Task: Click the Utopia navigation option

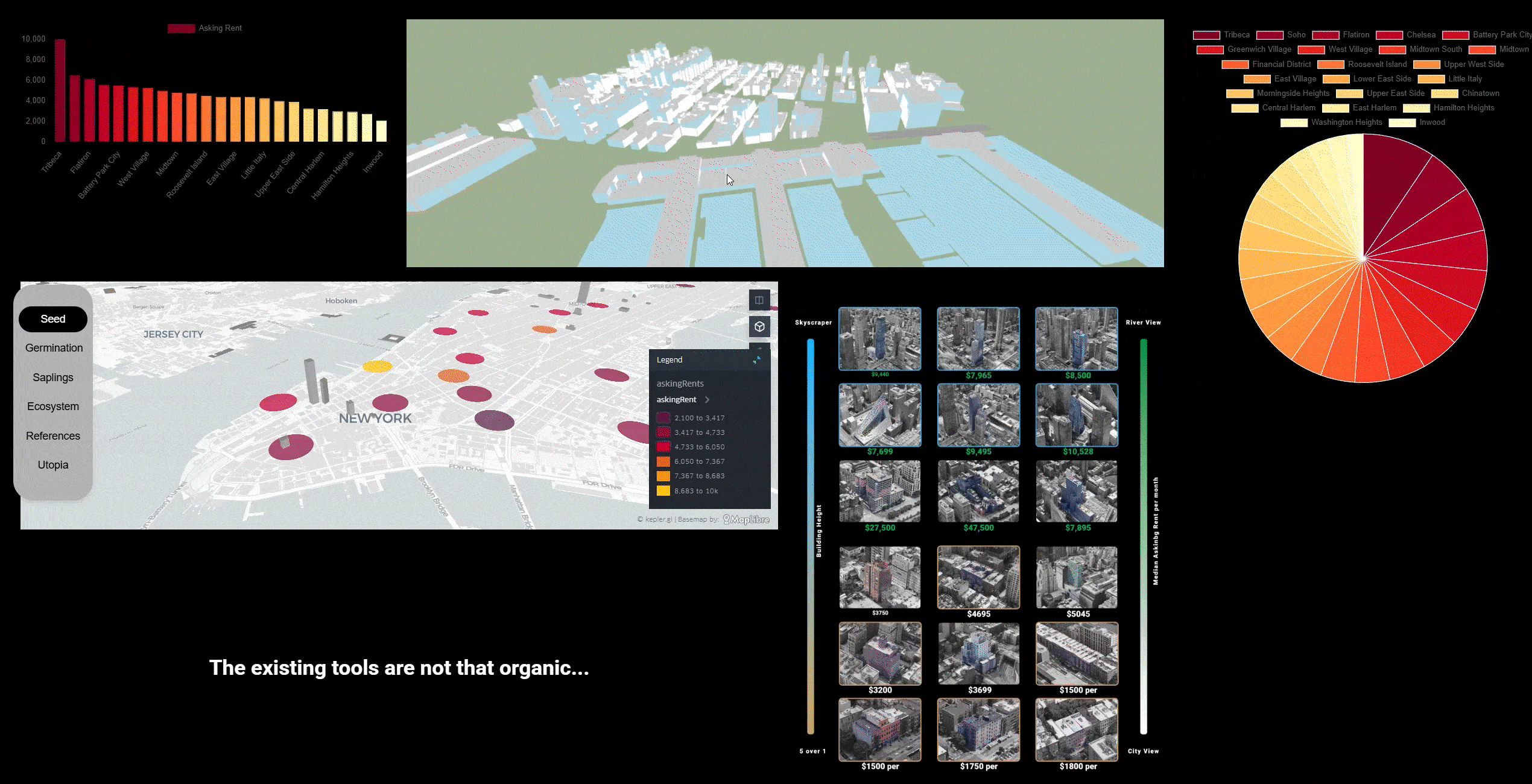Action: 52,464
